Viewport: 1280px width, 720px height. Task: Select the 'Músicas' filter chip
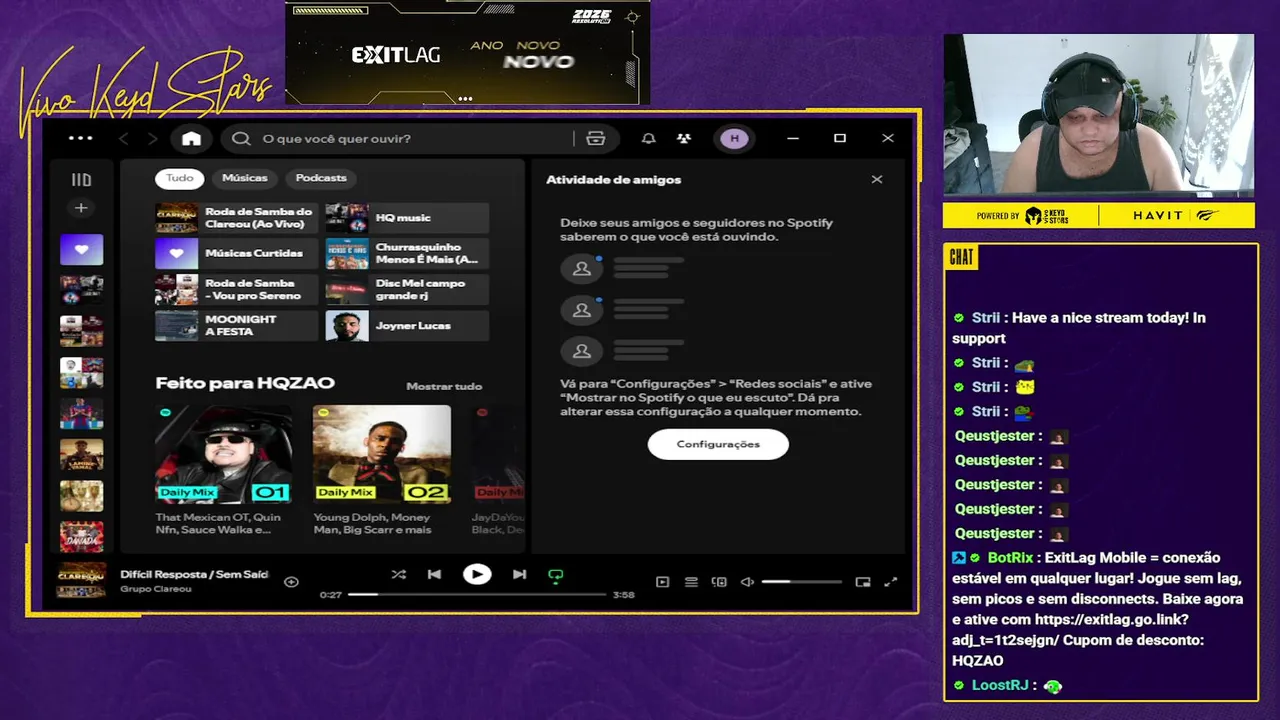coord(245,178)
